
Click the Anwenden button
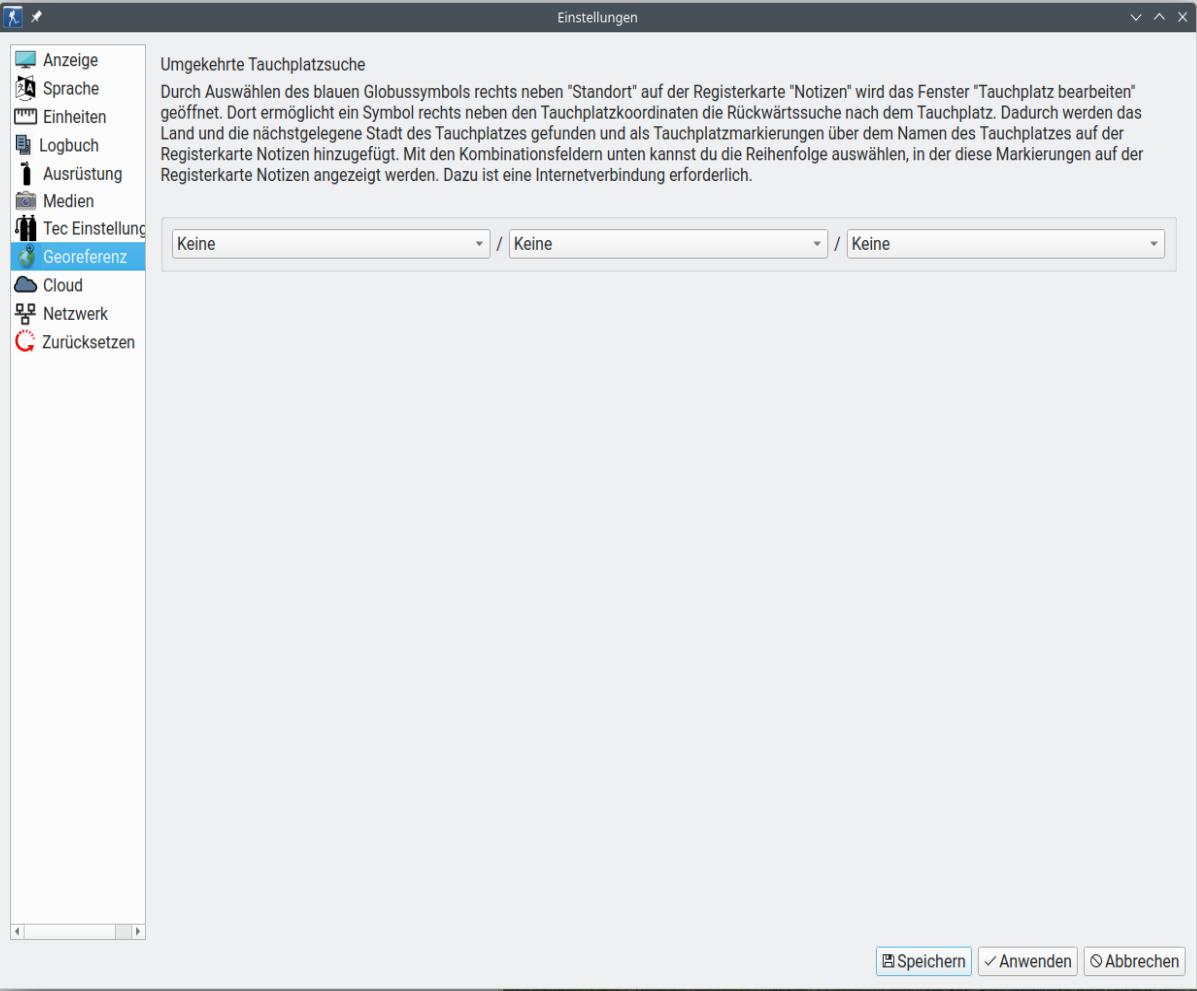coord(1027,961)
